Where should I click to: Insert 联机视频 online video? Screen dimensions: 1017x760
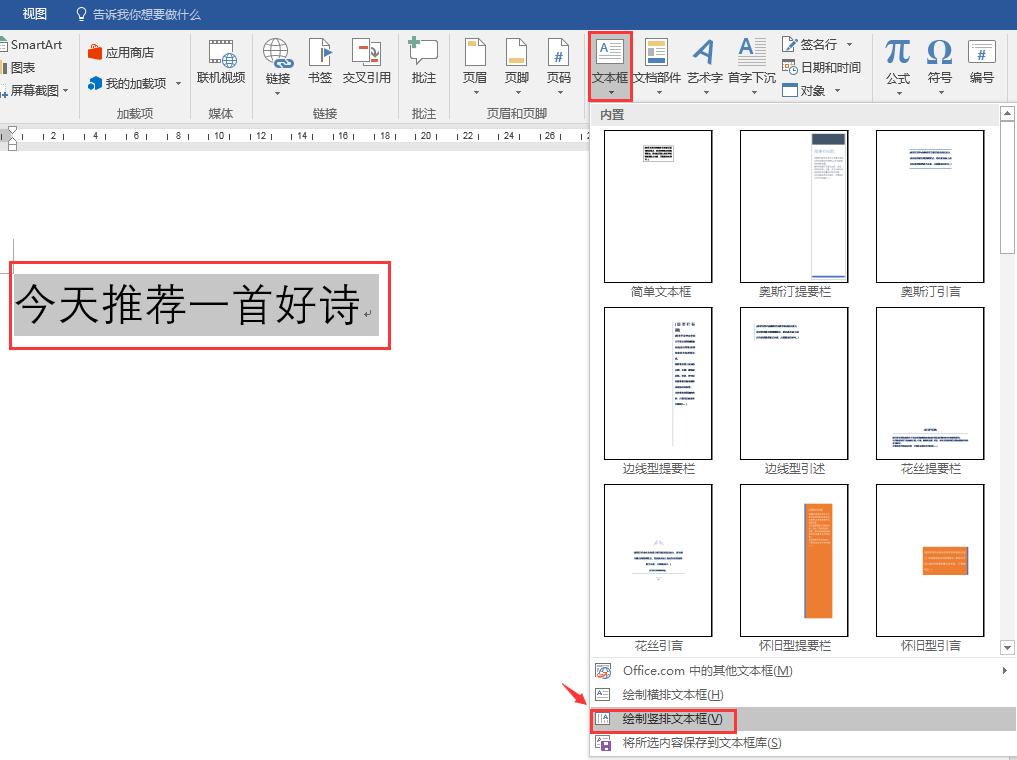(x=221, y=62)
